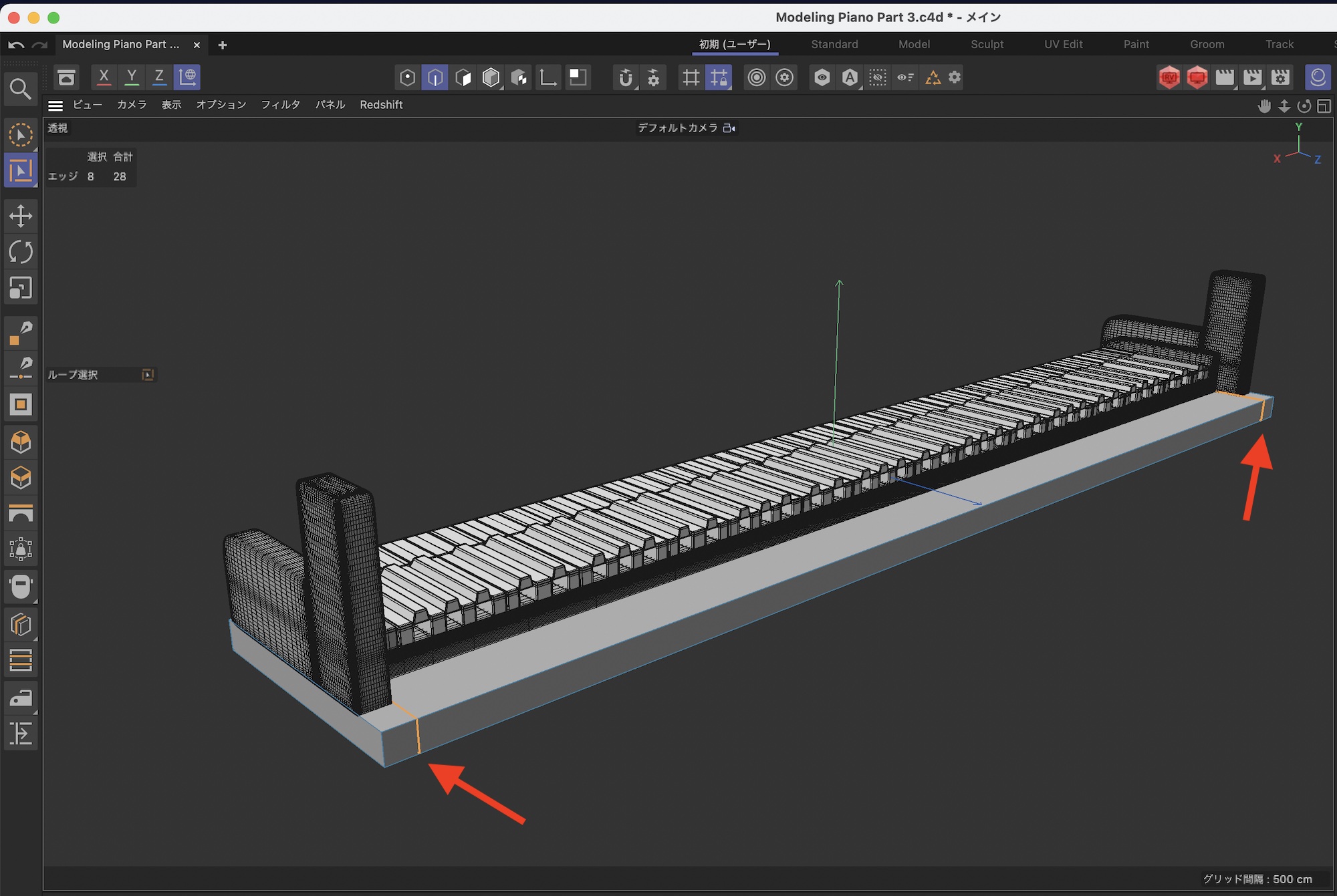This screenshot has height=896, width=1337.
Task: Open the Redshift viewport menu
Action: (x=381, y=105)
